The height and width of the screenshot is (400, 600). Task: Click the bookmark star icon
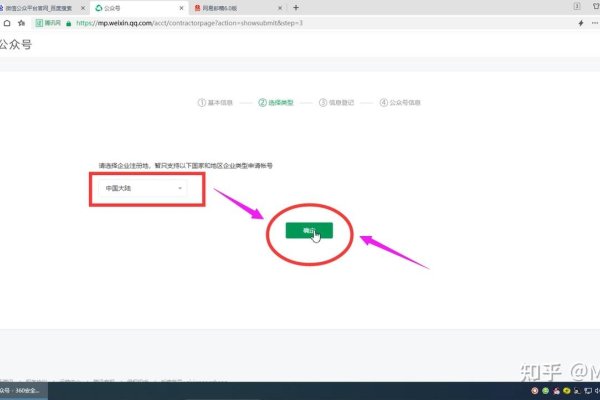(21, 23)
